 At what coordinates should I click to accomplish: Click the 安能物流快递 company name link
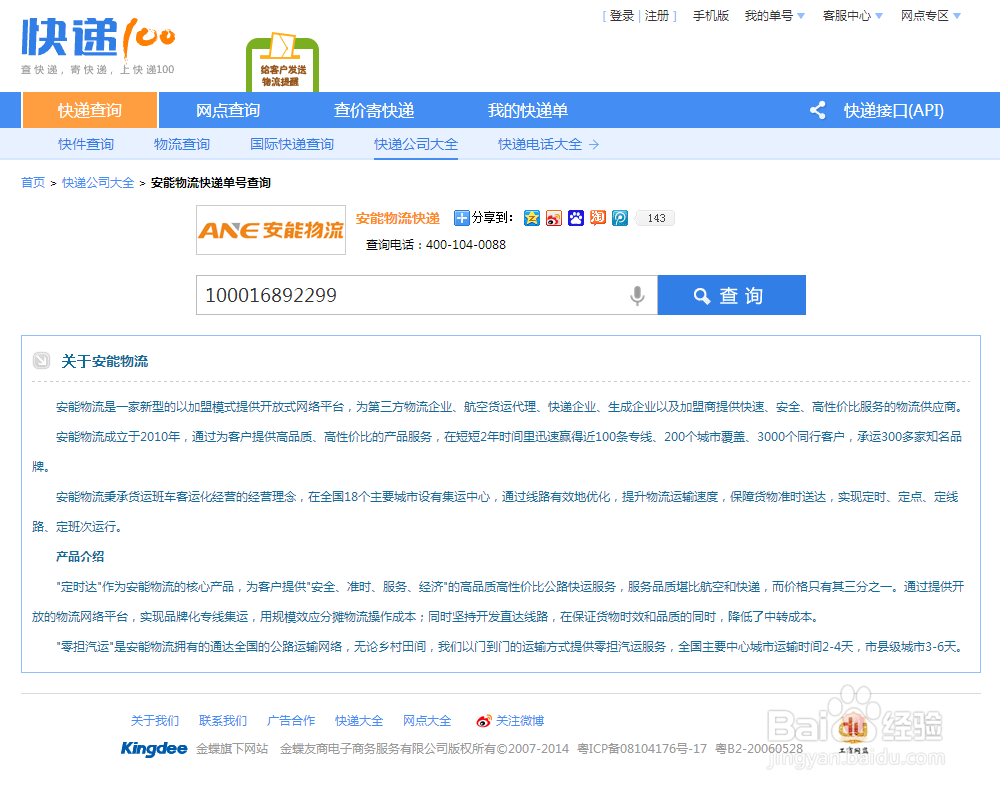click(x=397, y=218)
